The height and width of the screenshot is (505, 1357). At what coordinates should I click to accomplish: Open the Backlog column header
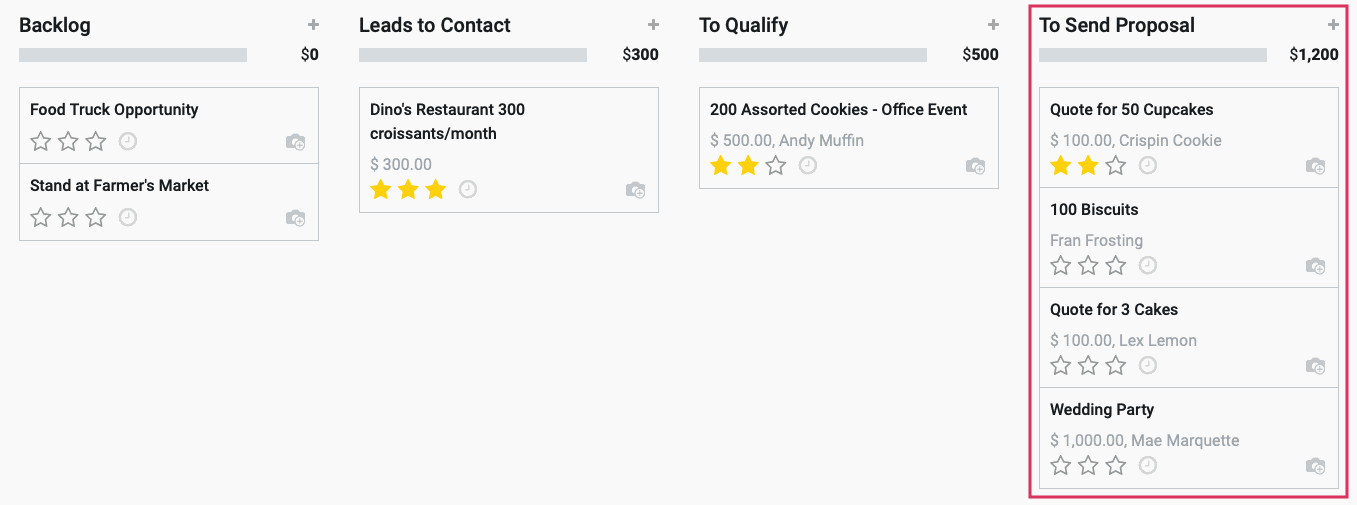click(55, 26)
